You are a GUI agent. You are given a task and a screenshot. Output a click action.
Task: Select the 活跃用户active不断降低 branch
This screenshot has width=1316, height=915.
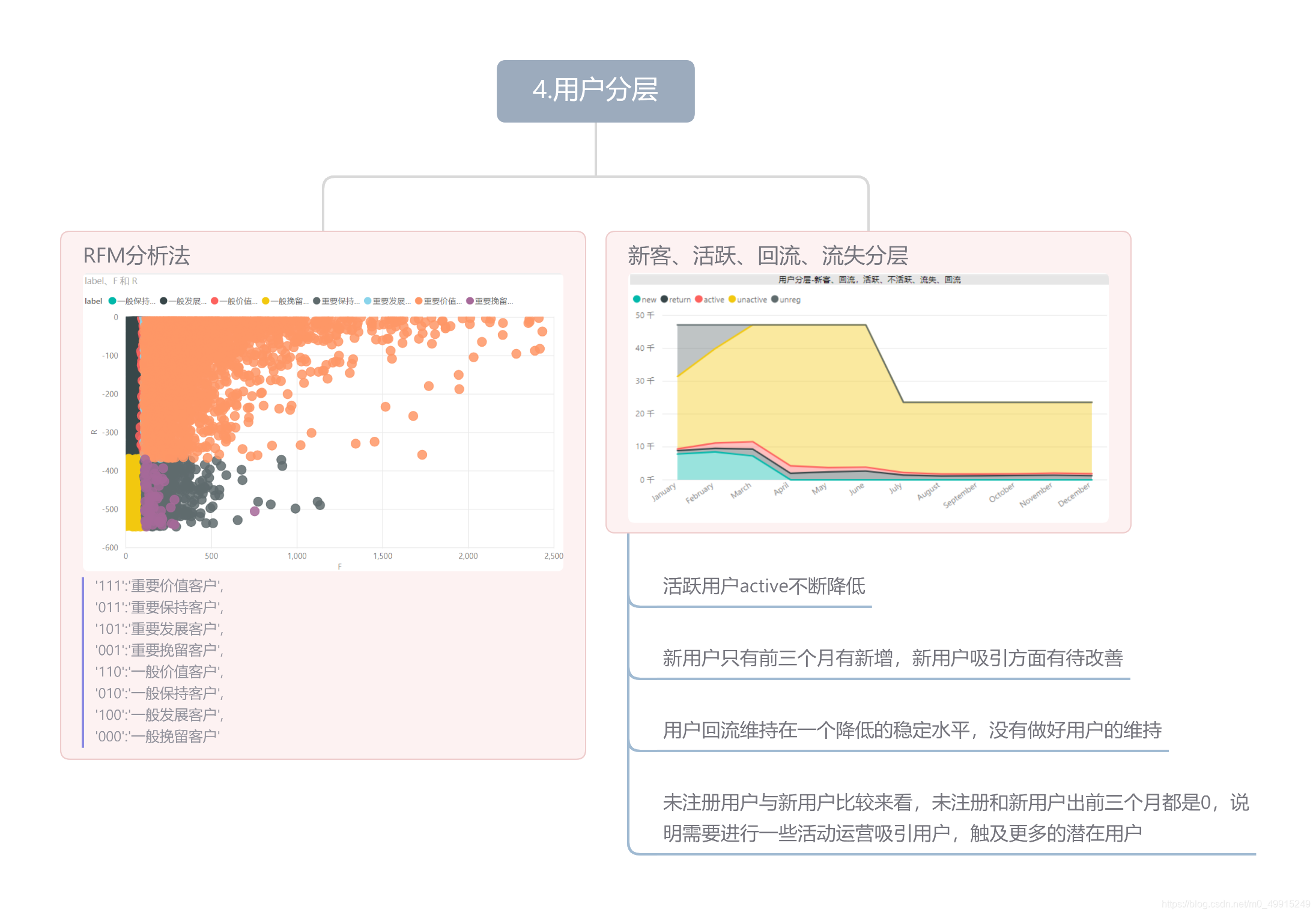(763, 586)
